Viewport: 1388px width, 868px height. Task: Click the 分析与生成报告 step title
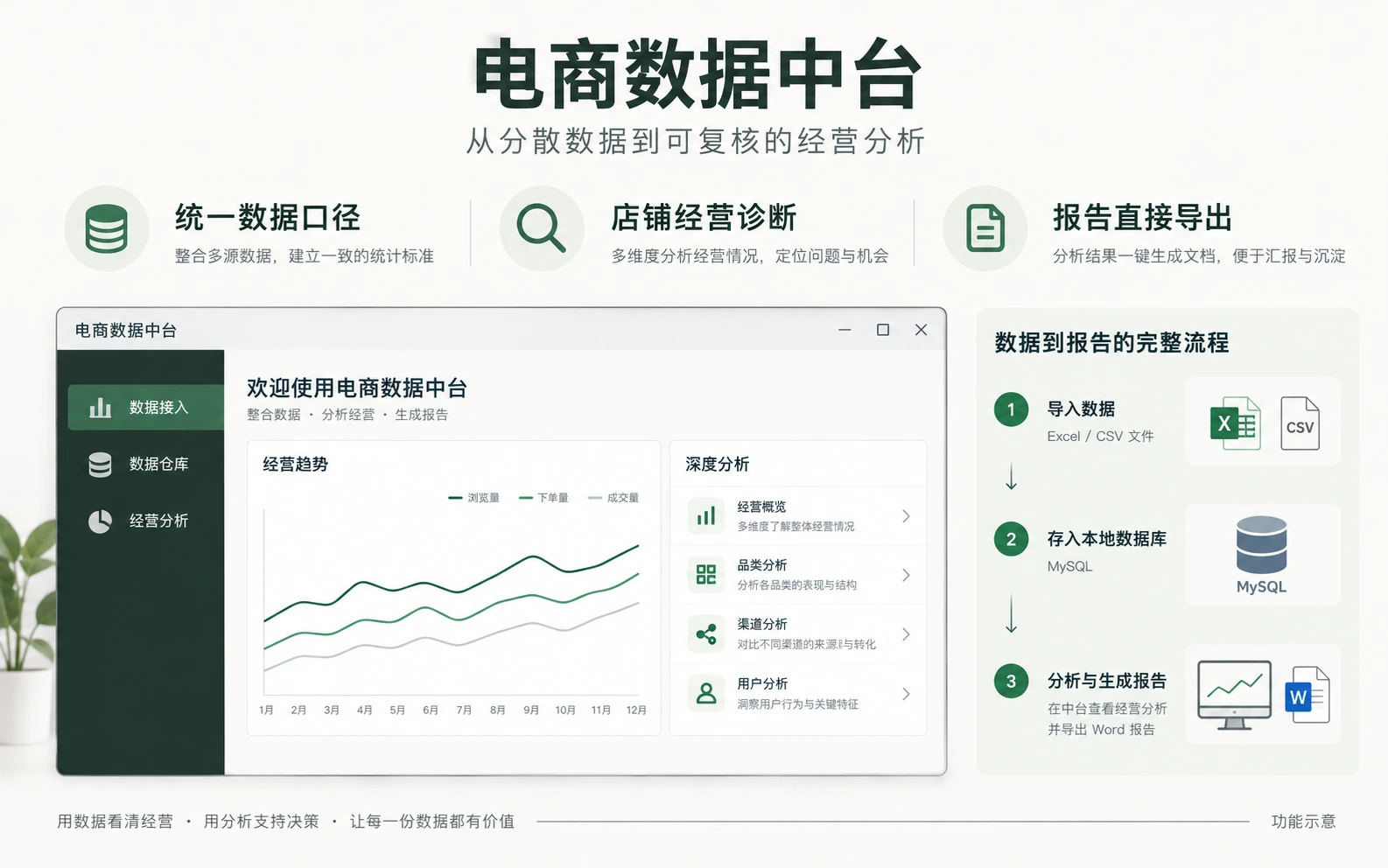(x=1107, y=681)
